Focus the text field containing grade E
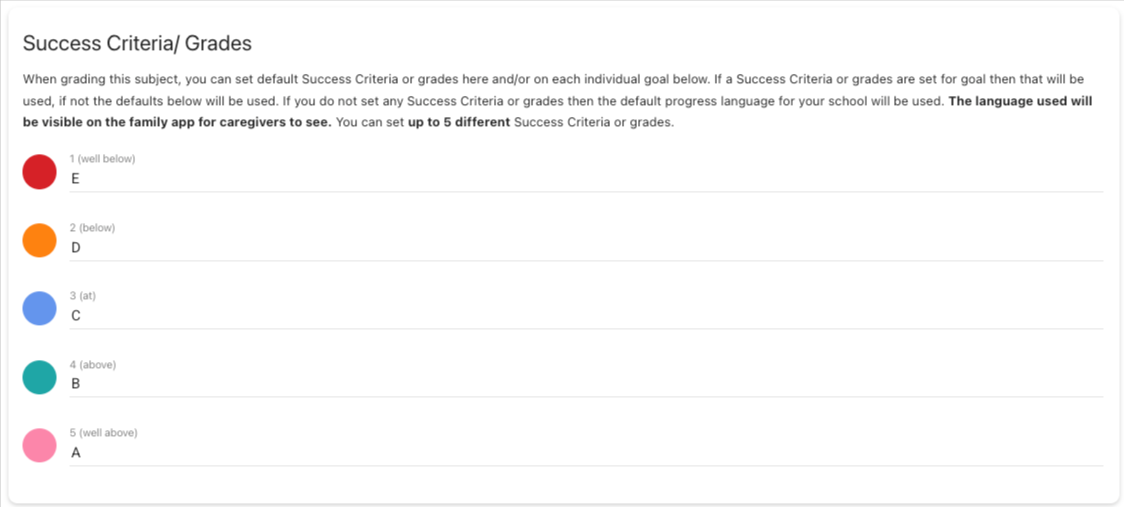The image size is (1124, 507). coord(585,179)
